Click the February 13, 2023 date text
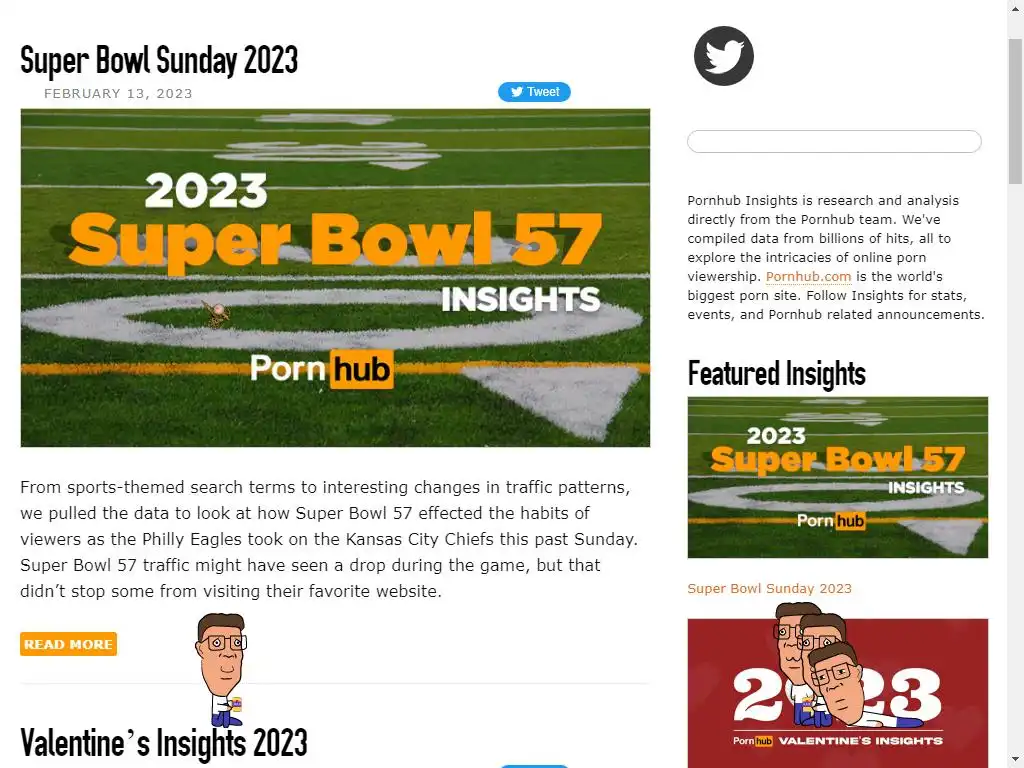Screen dimensions: 1024x768 [118, 93]
